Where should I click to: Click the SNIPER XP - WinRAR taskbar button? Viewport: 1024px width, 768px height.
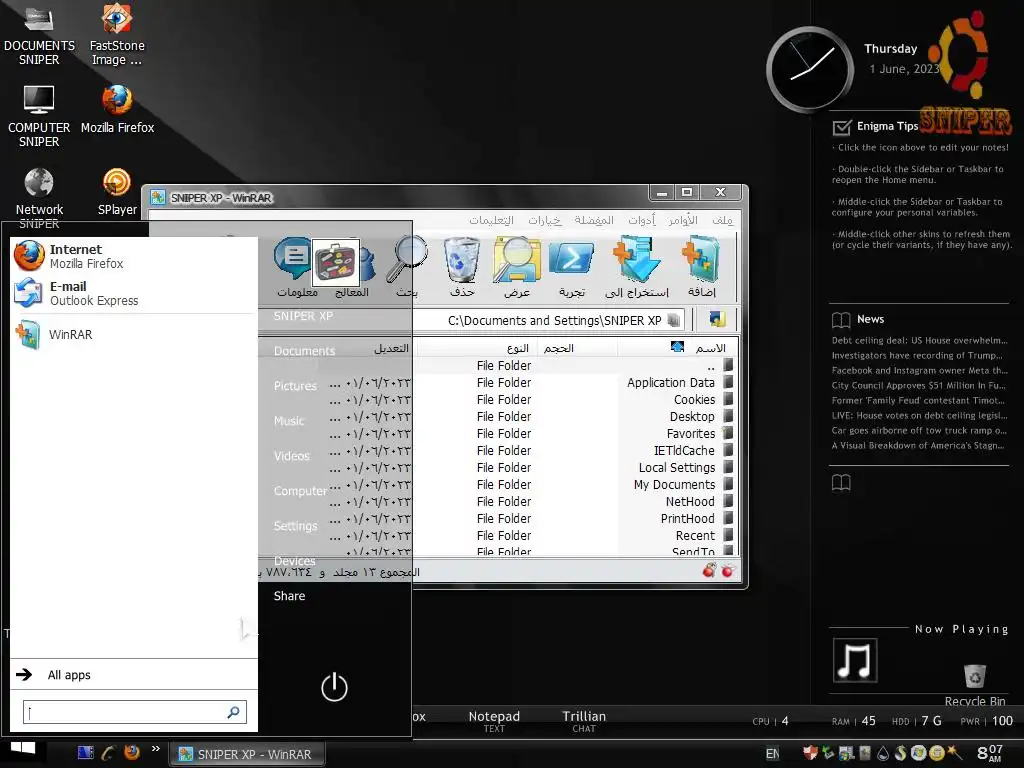click(247, 754)
